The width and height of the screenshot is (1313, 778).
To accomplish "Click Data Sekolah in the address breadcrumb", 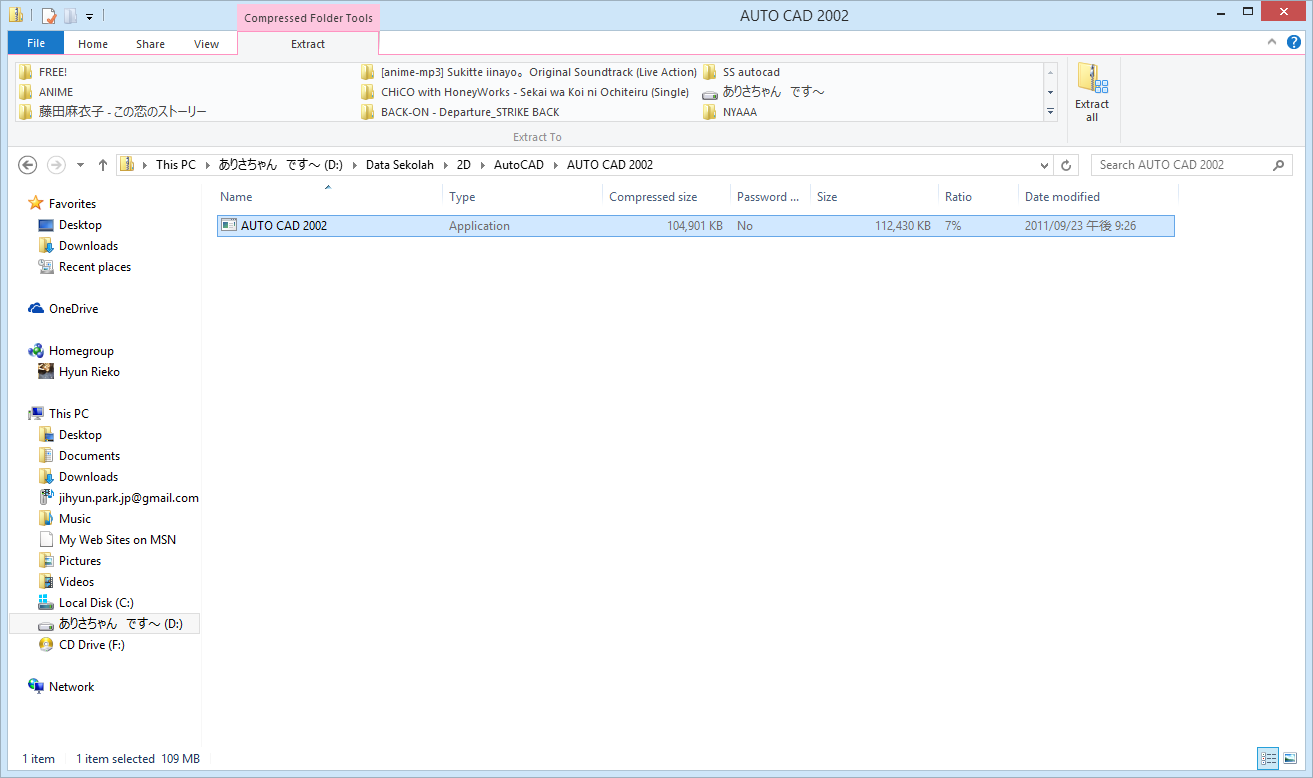I will pyautogui.click(x=400, y=165).
